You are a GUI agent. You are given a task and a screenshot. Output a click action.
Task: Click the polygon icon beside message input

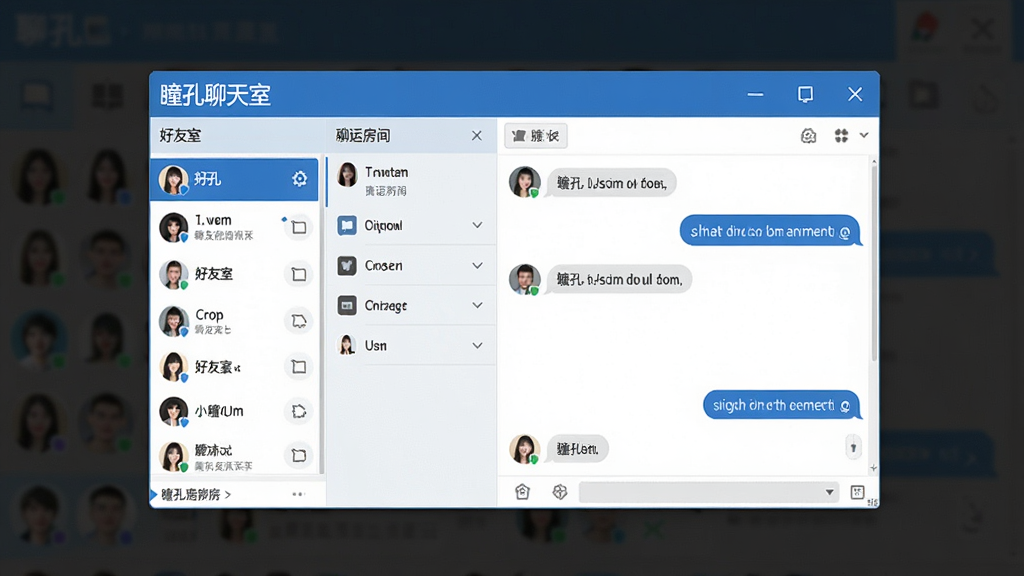[x=560, y=492]
